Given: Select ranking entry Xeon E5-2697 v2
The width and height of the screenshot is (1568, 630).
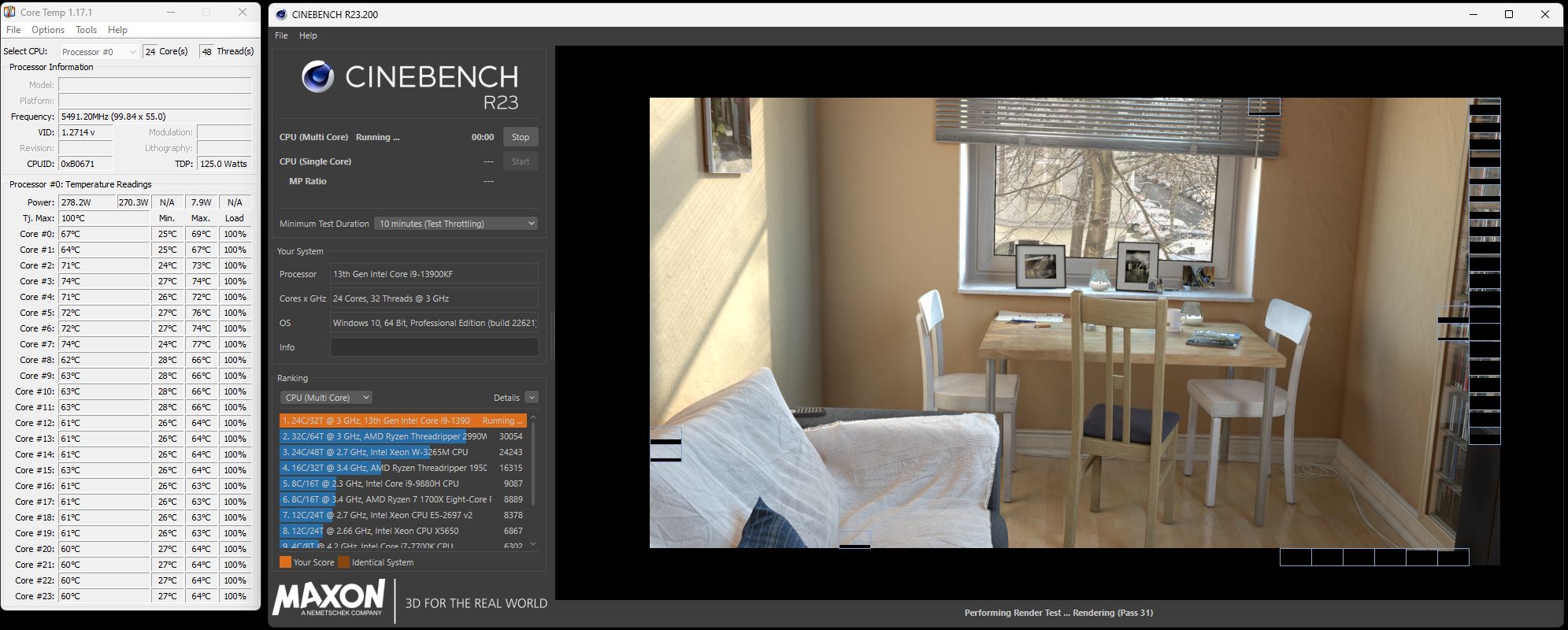Looking at the screenshot, I should (x=402, y=515).
